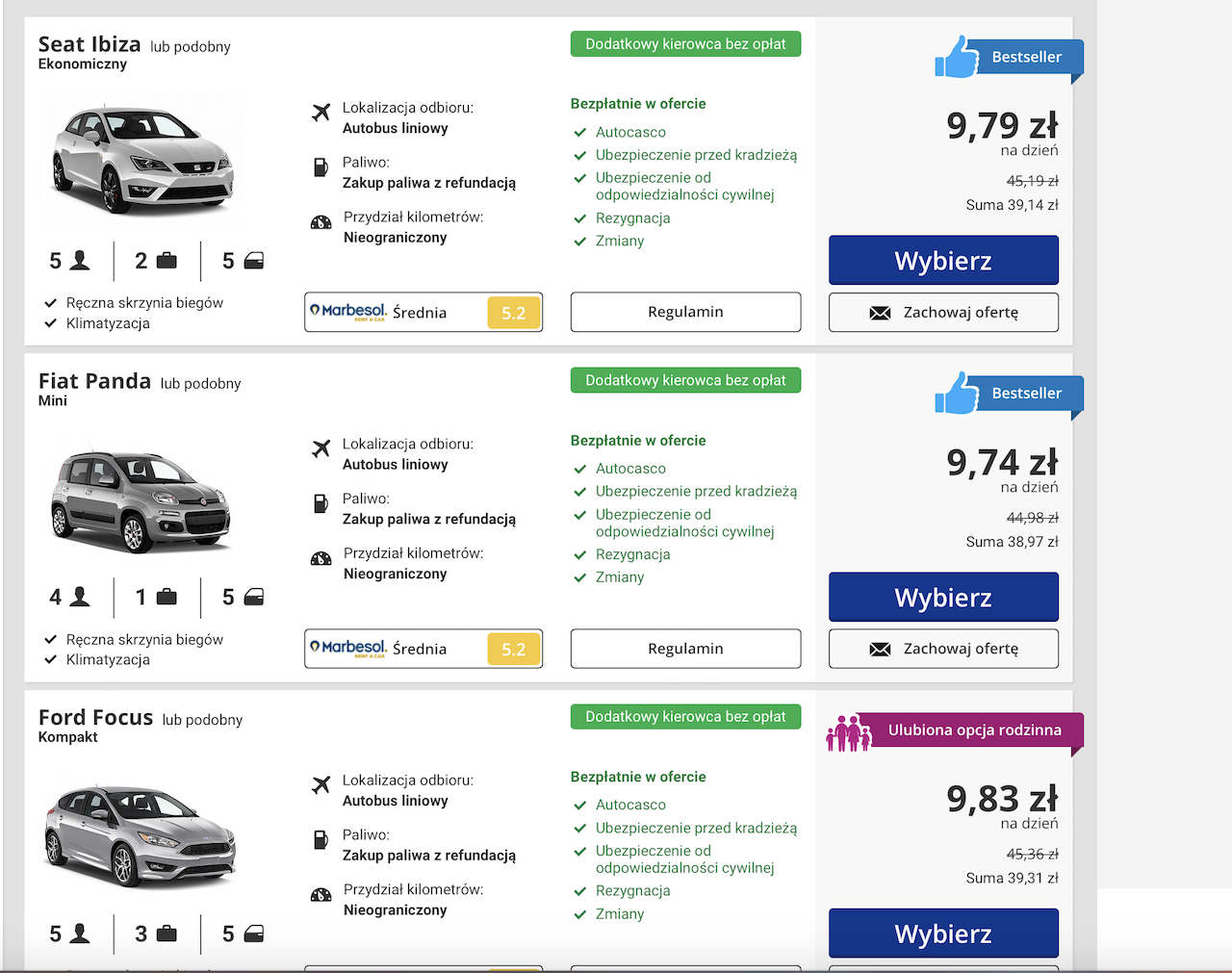
Task: Open Regulamin for the Seat Ibiza
Action: [685, 312]
